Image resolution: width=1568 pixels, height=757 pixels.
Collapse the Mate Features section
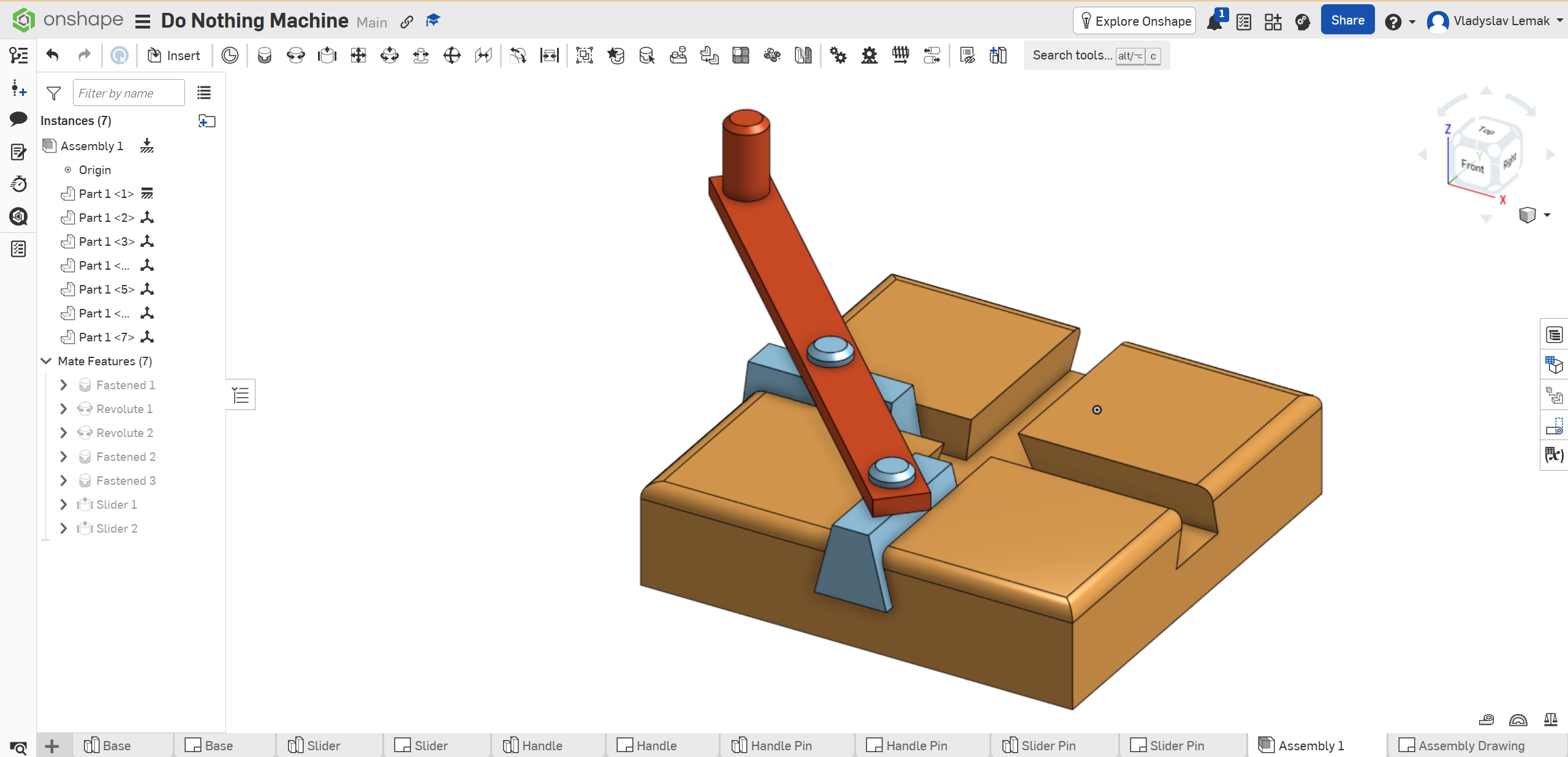(x=46, y=361)
